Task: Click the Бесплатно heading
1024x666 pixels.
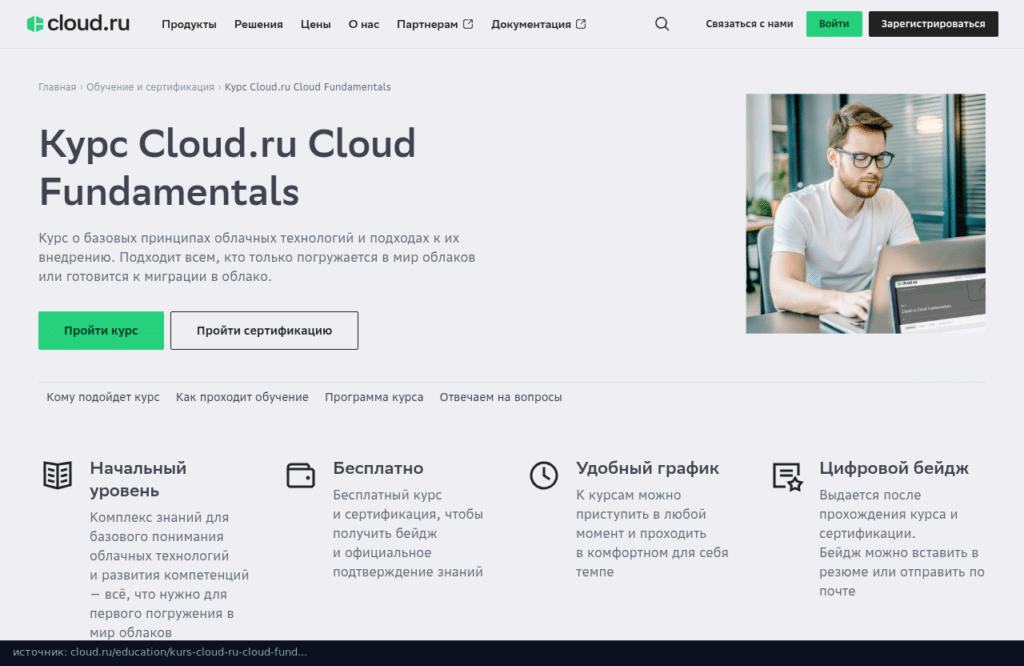Action: 378,468
